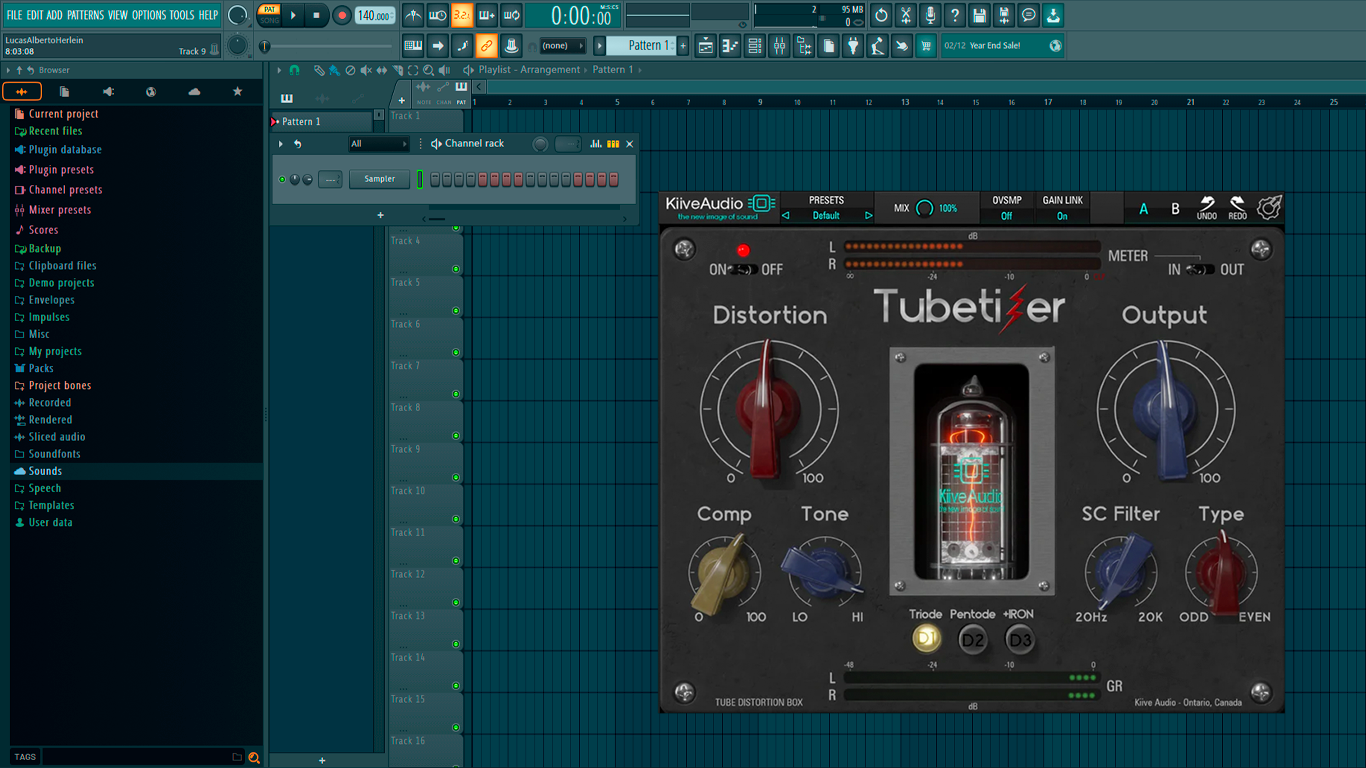Open the OPTIONS menu
The height and width of the screenshot is (768, 1366).
click(x=149, y=15)
